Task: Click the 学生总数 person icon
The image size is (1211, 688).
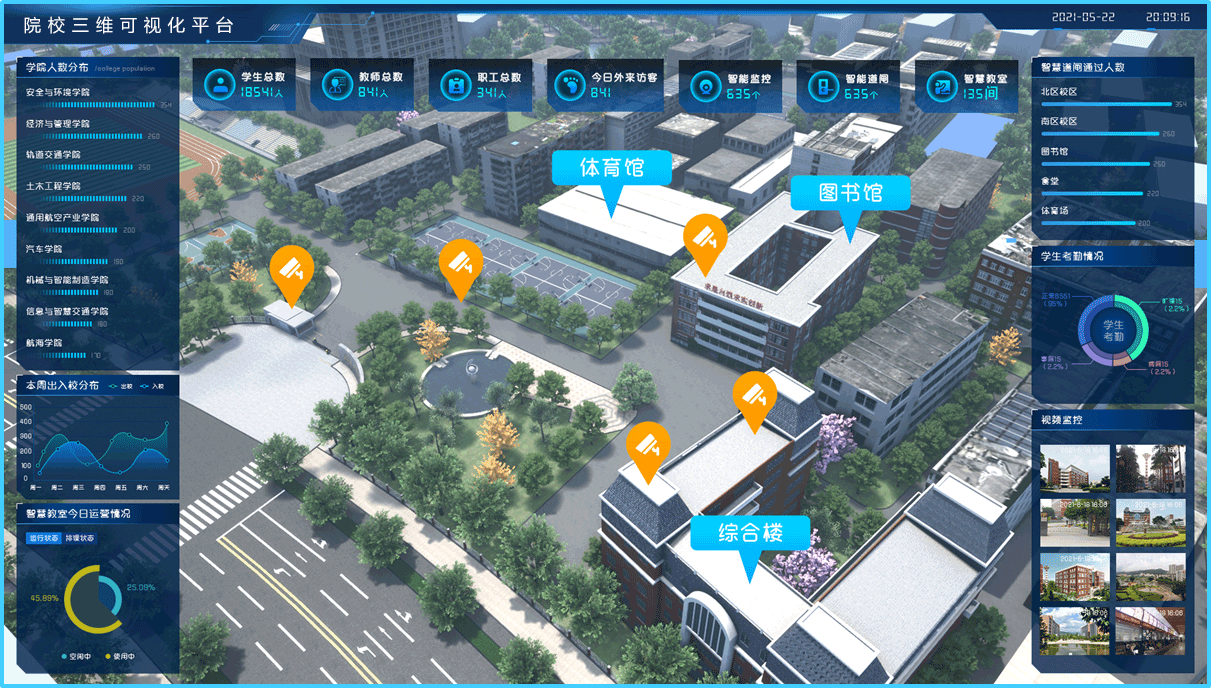Action: click(x=218, y=85)
